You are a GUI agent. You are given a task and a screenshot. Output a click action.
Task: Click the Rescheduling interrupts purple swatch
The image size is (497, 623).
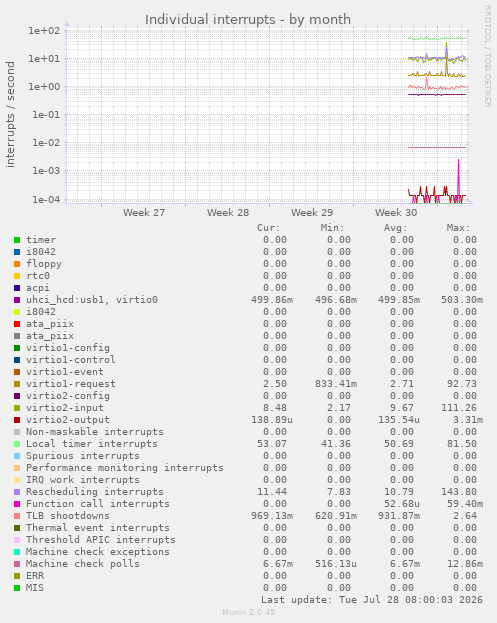[17, 492]
